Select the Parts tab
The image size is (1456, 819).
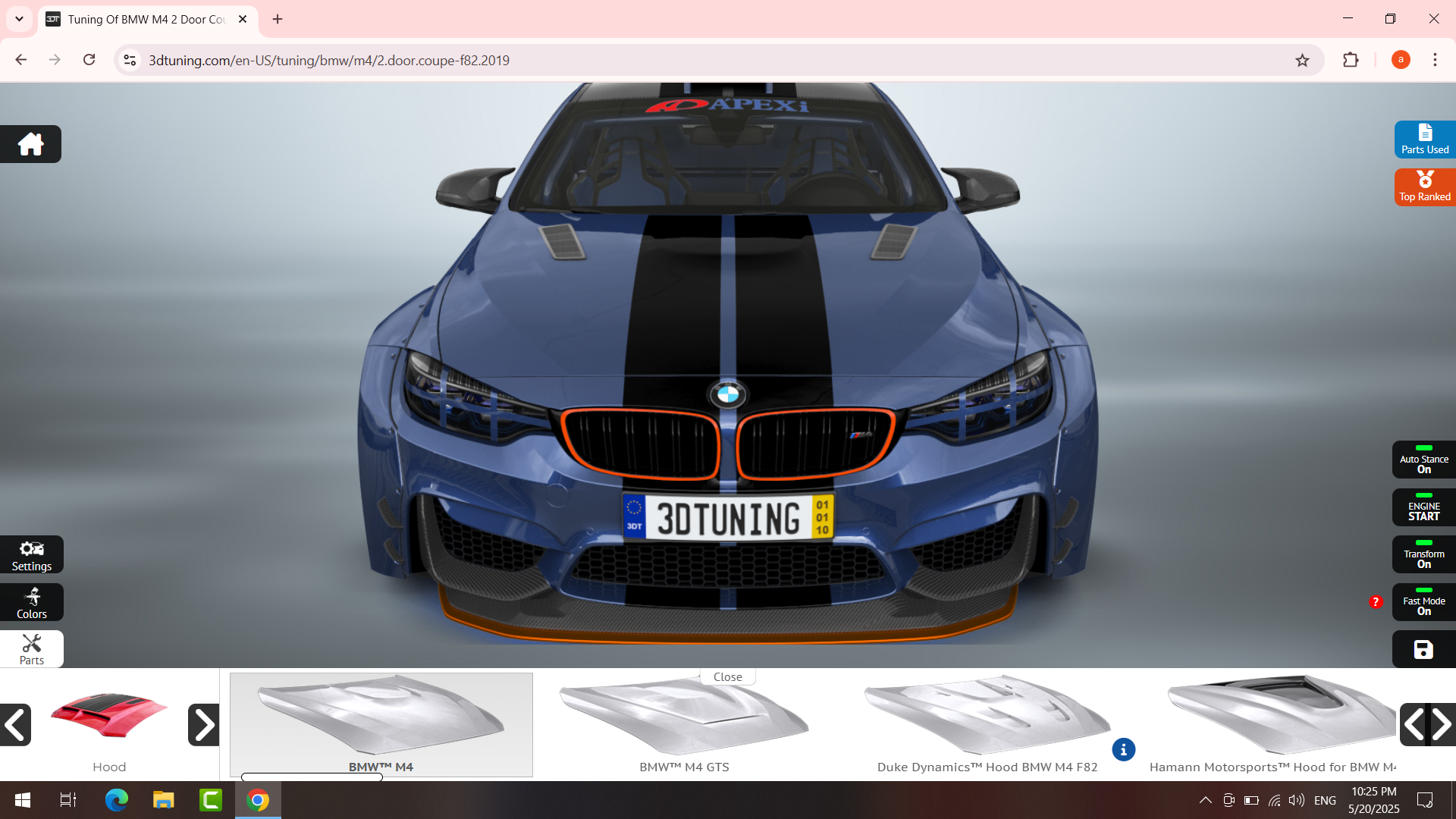[x=32, y=649]
